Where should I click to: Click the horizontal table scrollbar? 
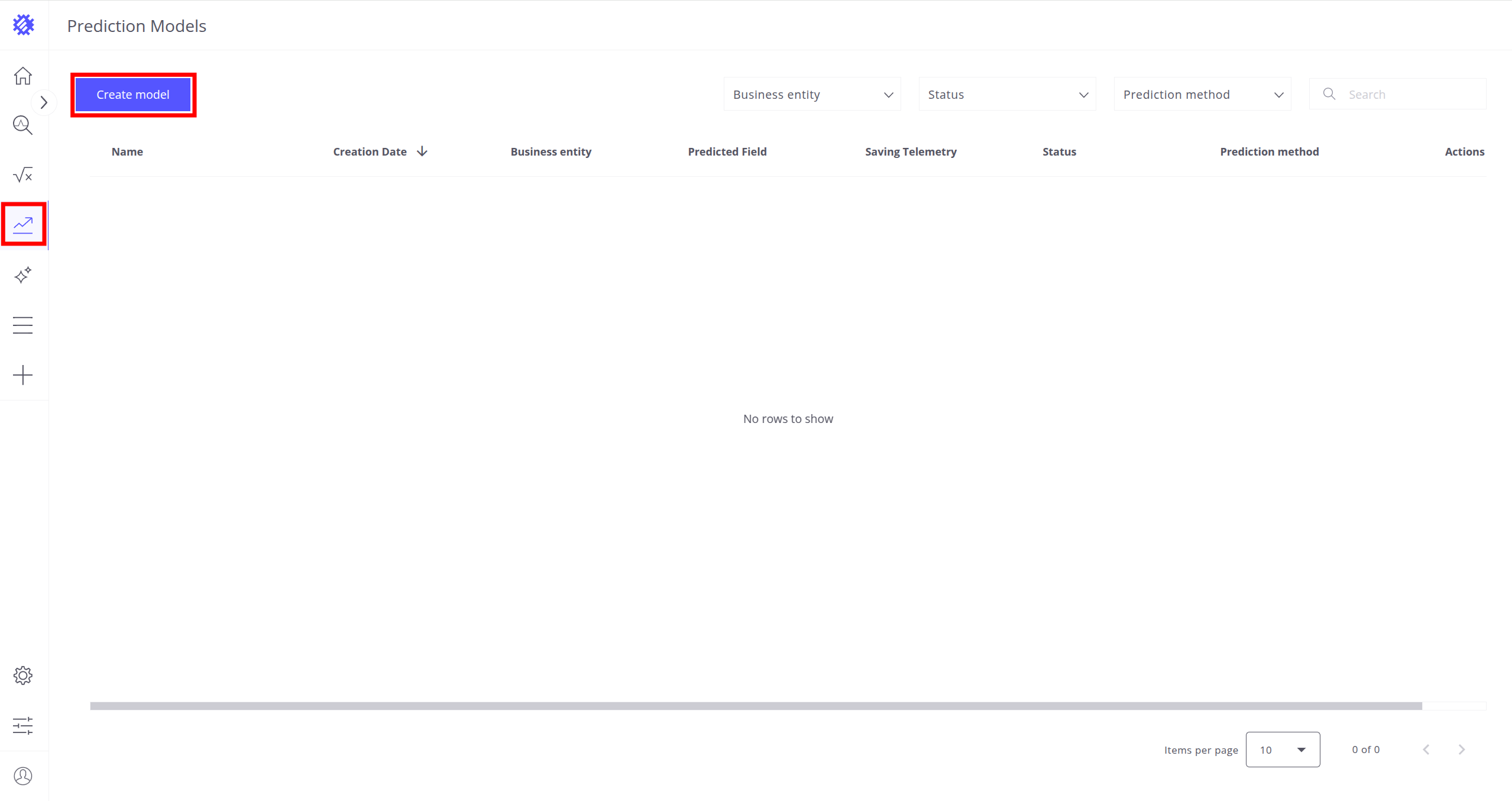(756, 706)
